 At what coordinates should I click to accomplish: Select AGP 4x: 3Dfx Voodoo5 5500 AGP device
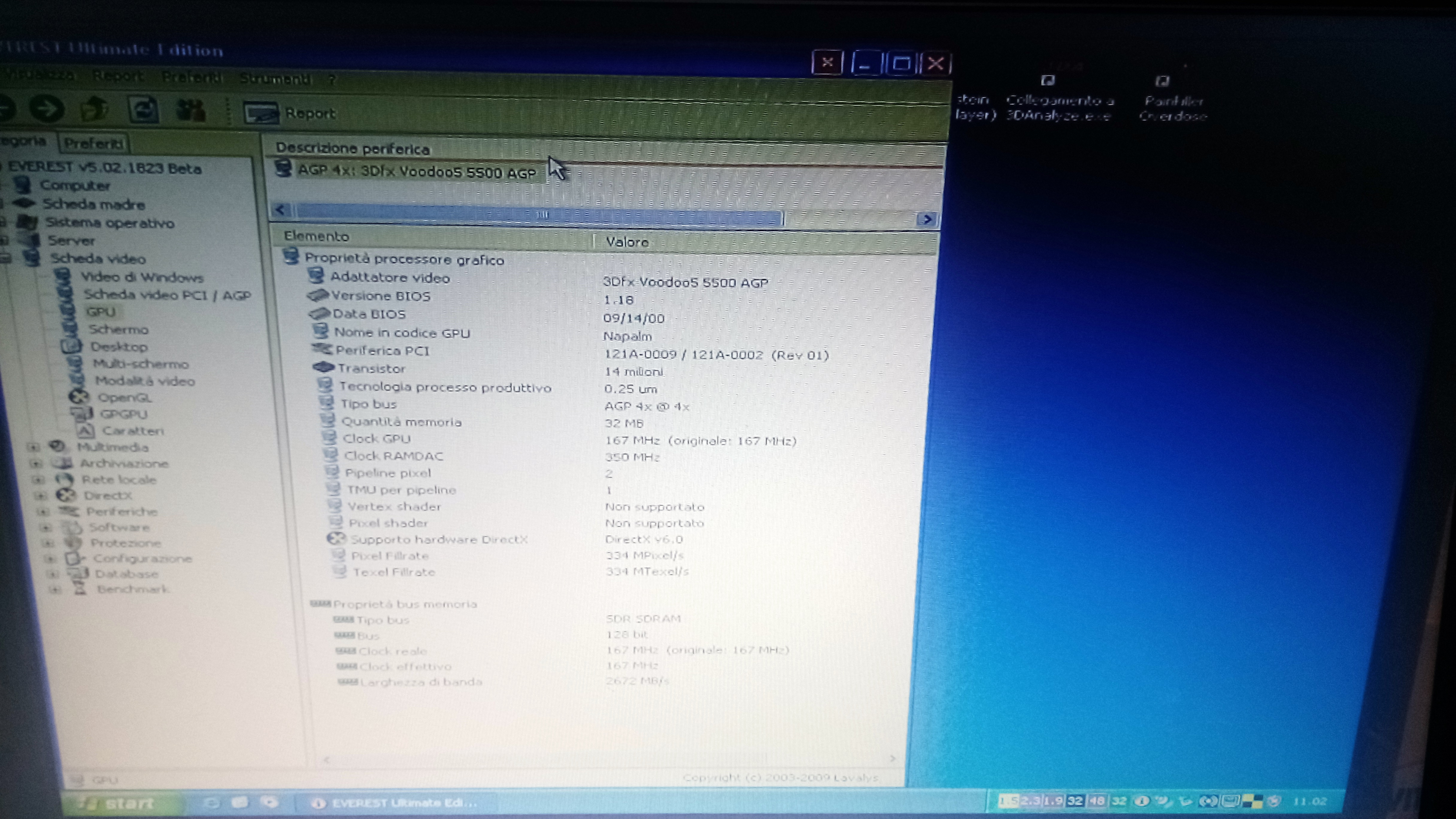pyautogui.click(x=417, y=172)
